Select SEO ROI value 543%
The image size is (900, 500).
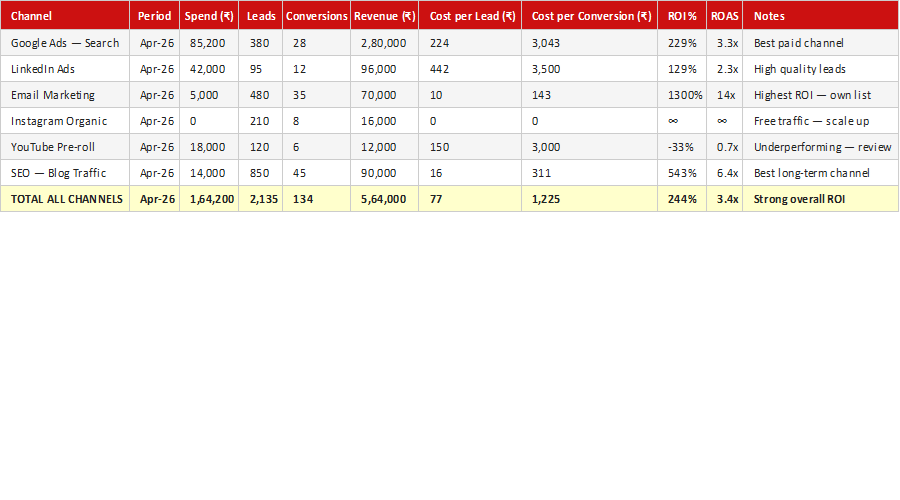coord(682,173)
